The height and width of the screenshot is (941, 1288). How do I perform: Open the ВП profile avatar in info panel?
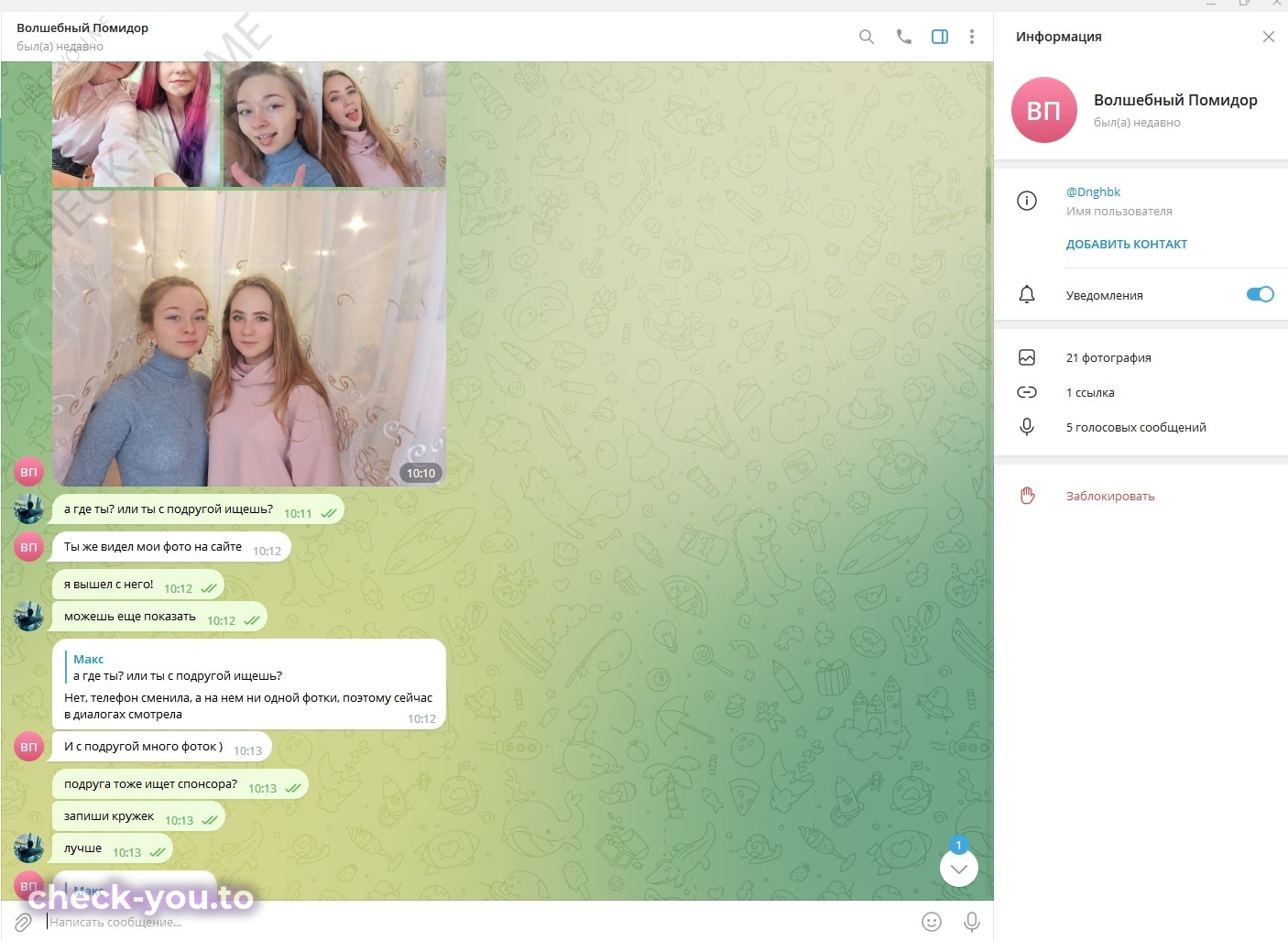[x=1043, y=110]
